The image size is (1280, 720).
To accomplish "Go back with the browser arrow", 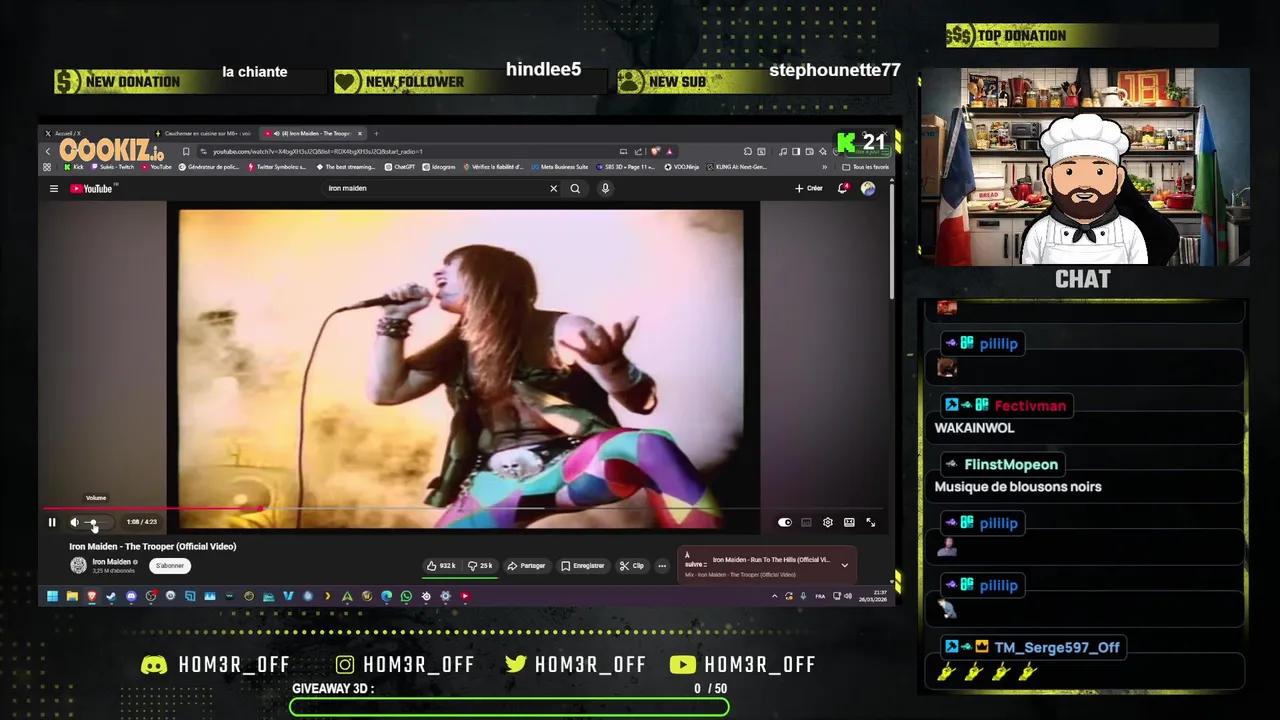I will click(47, 152).
